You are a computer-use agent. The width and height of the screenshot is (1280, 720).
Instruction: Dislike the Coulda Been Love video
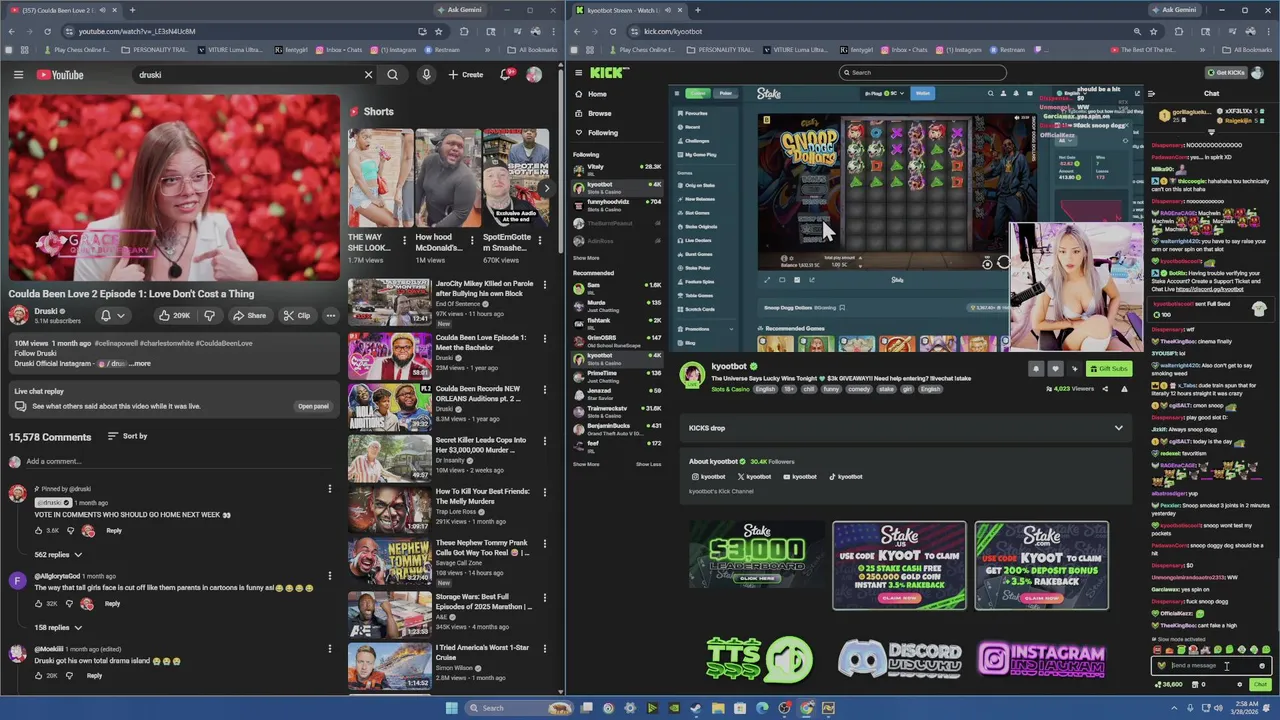210,315
